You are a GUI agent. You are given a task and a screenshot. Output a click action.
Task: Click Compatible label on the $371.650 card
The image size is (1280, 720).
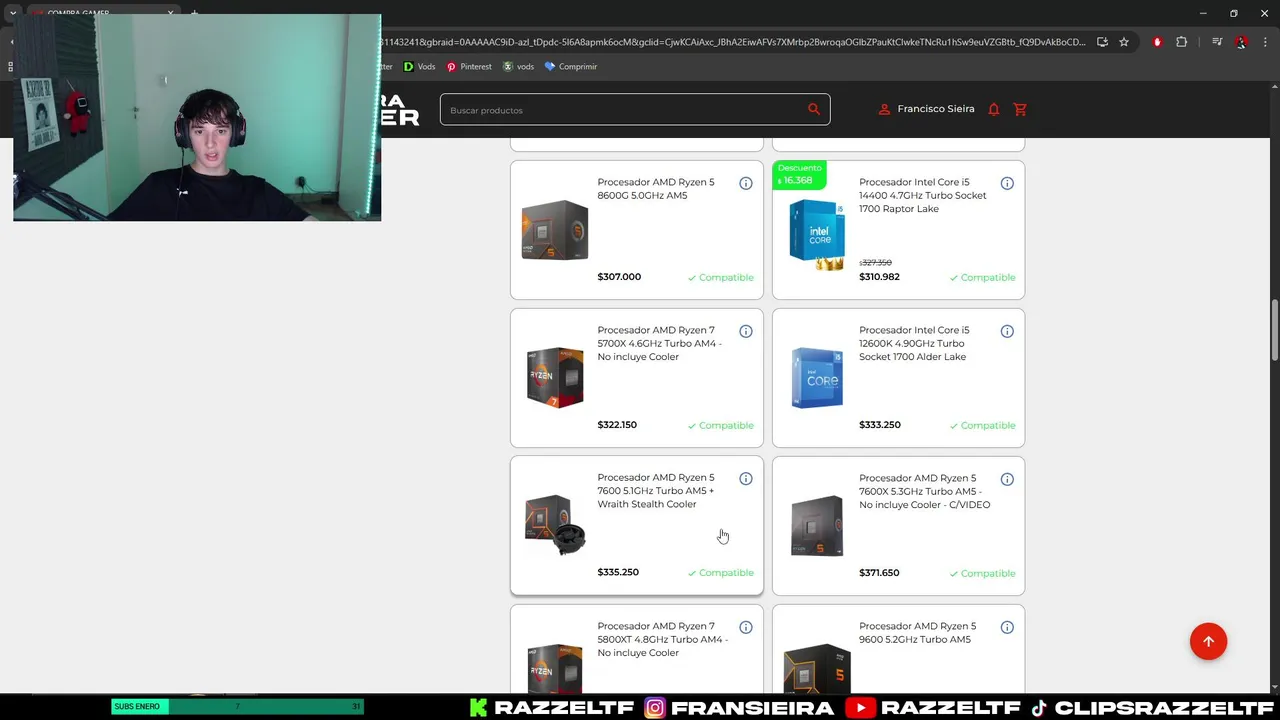(x=982, y=573)
